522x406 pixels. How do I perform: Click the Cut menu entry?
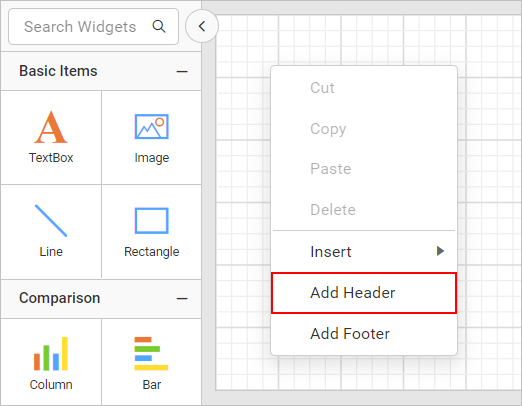364,88
